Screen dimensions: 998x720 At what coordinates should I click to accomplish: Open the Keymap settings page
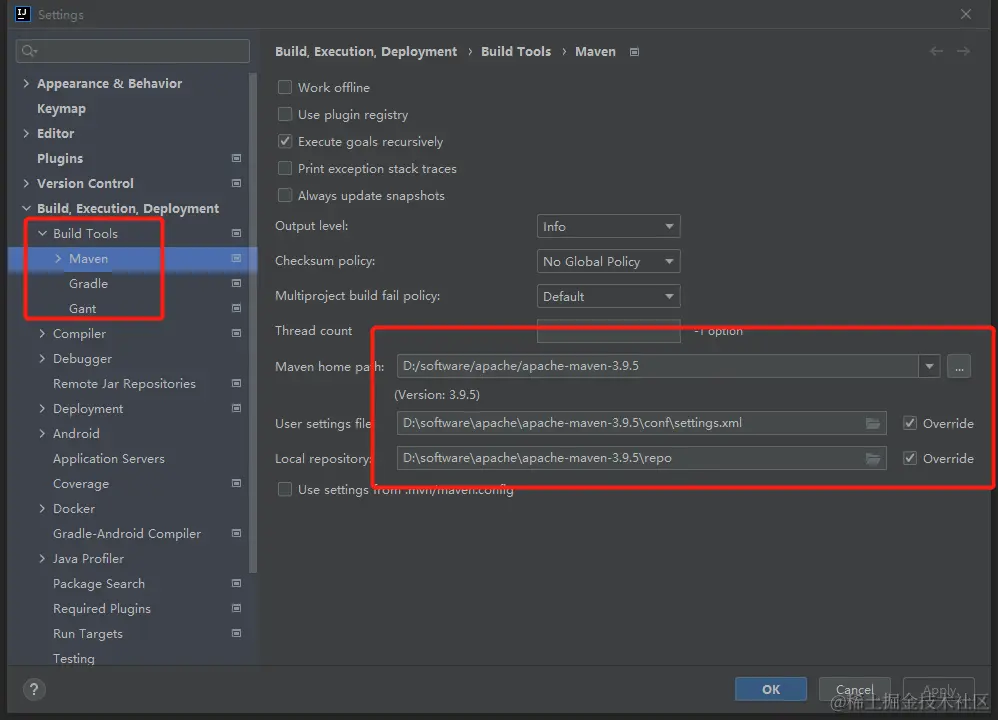pos(61,108)
